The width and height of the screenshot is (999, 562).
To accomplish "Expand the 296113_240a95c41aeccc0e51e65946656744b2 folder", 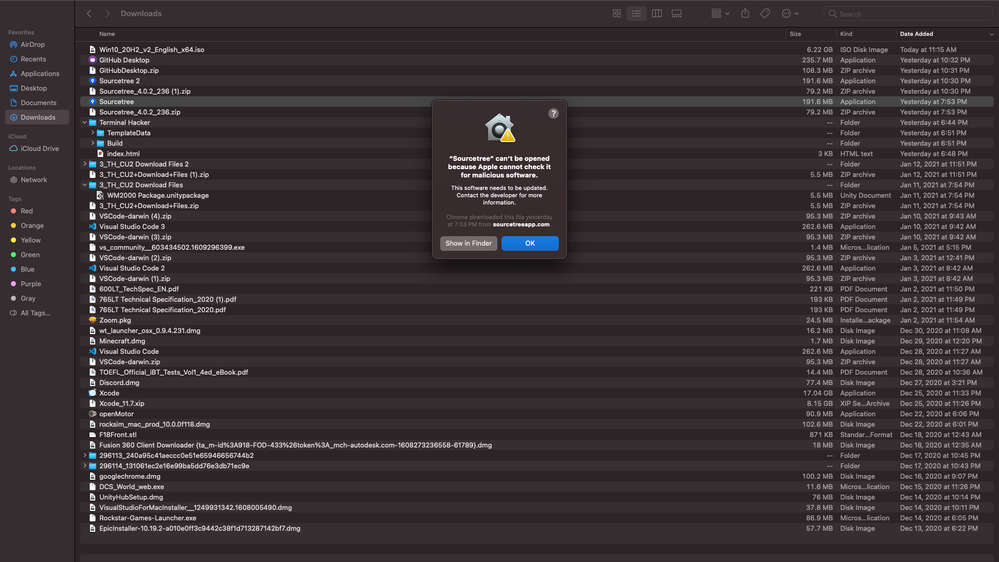I will click(x=85, y=456).
